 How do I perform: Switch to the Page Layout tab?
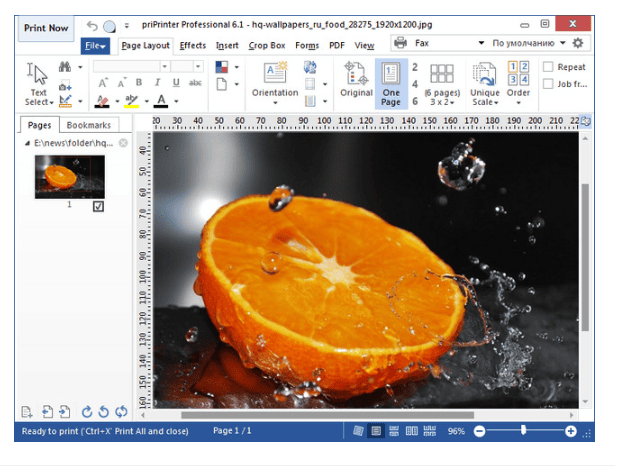coord(145,46)
